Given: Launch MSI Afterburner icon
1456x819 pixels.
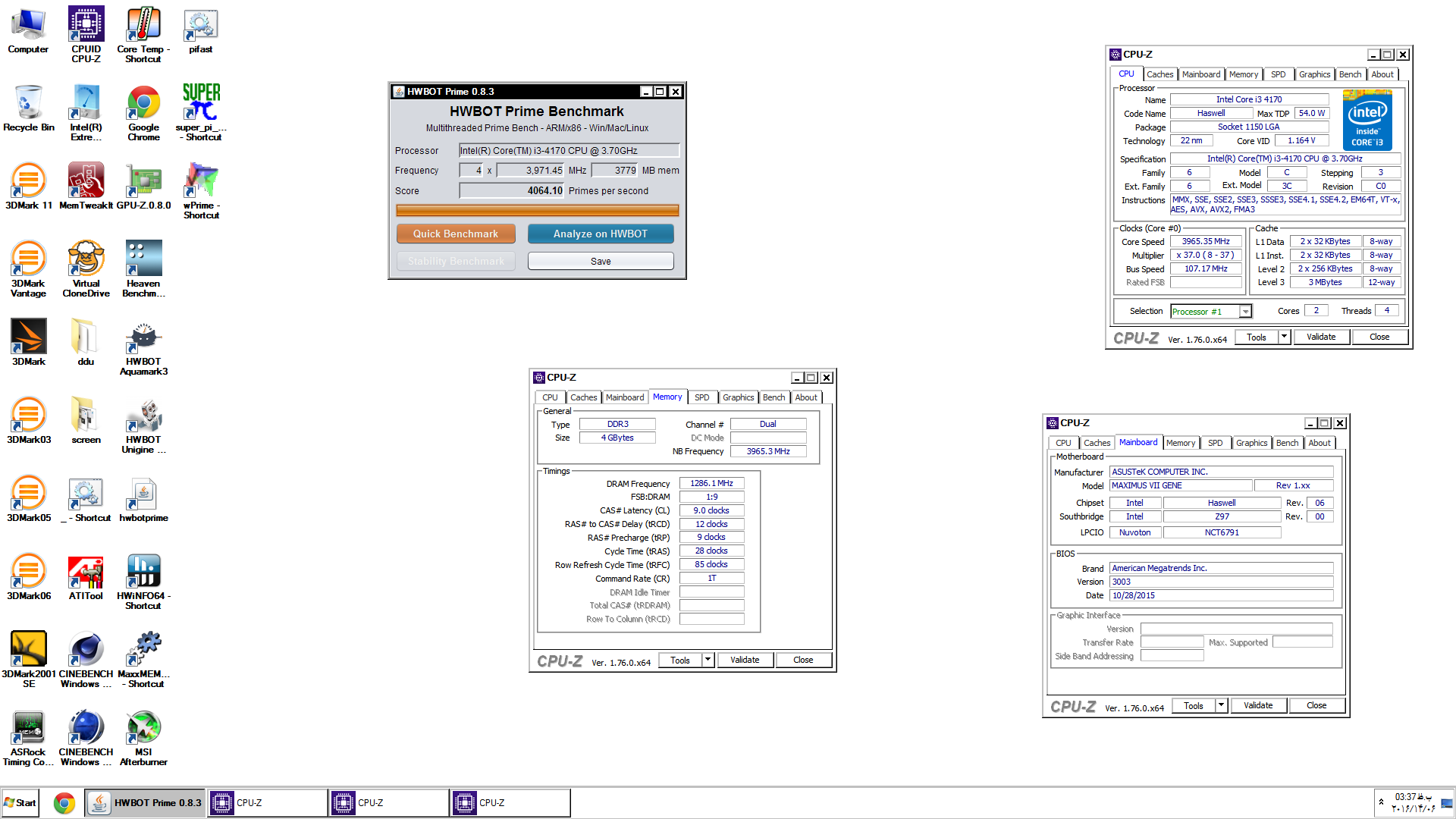Looking at the screenshot, I should click(143, 738).
